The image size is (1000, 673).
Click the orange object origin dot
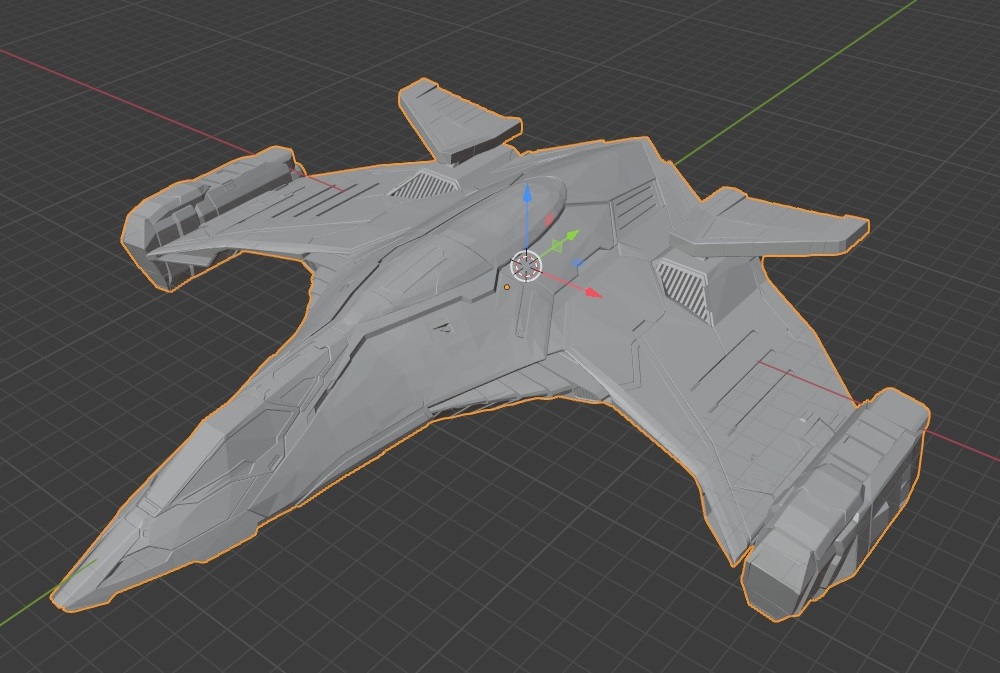[x=507, y=288]
